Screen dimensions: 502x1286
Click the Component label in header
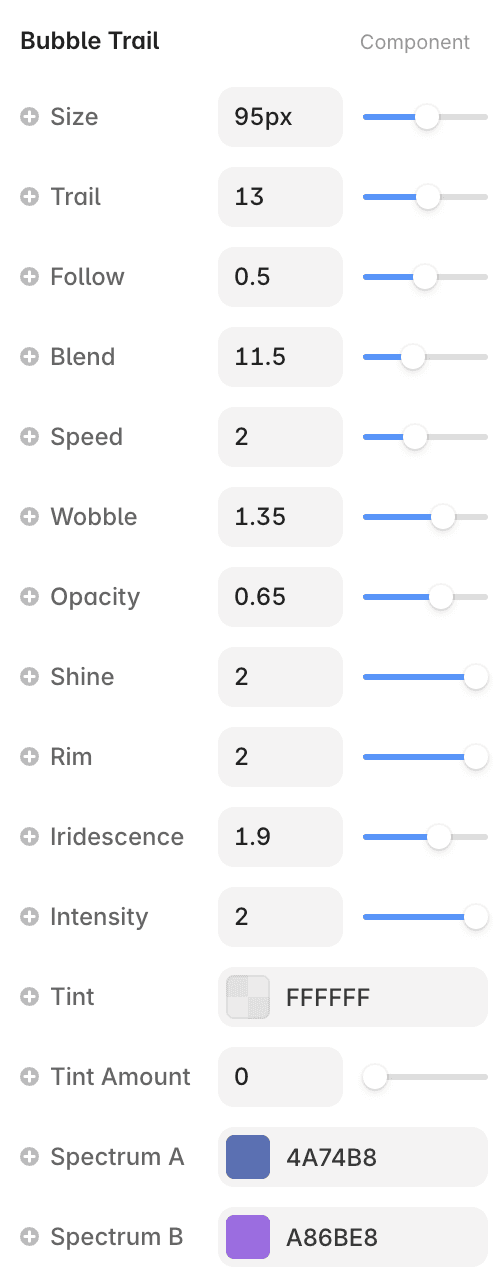pyautogui.click(x=415, y=42)
